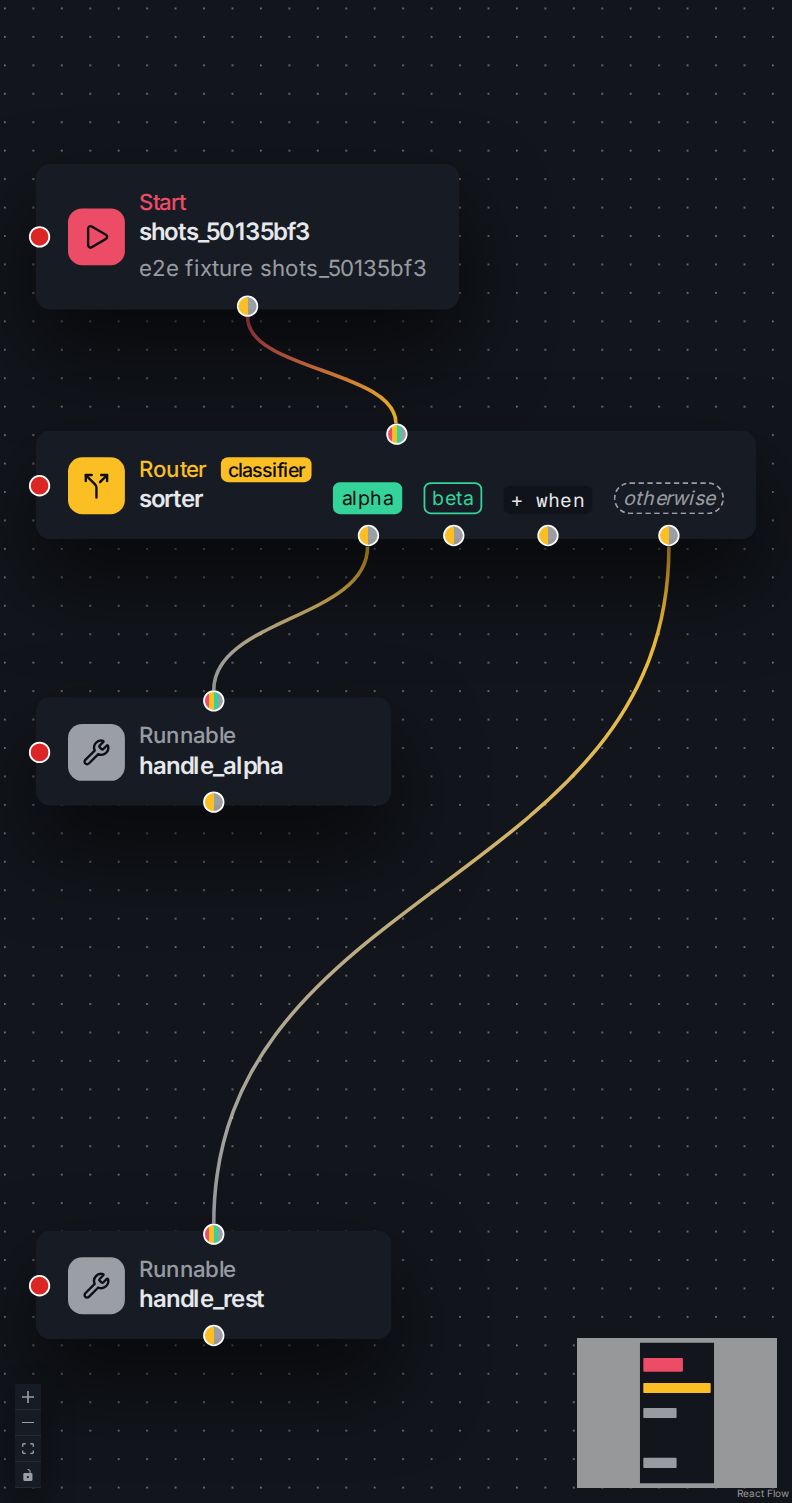
Task: Click red dot left of sorter node
Action: coord(39,486)
